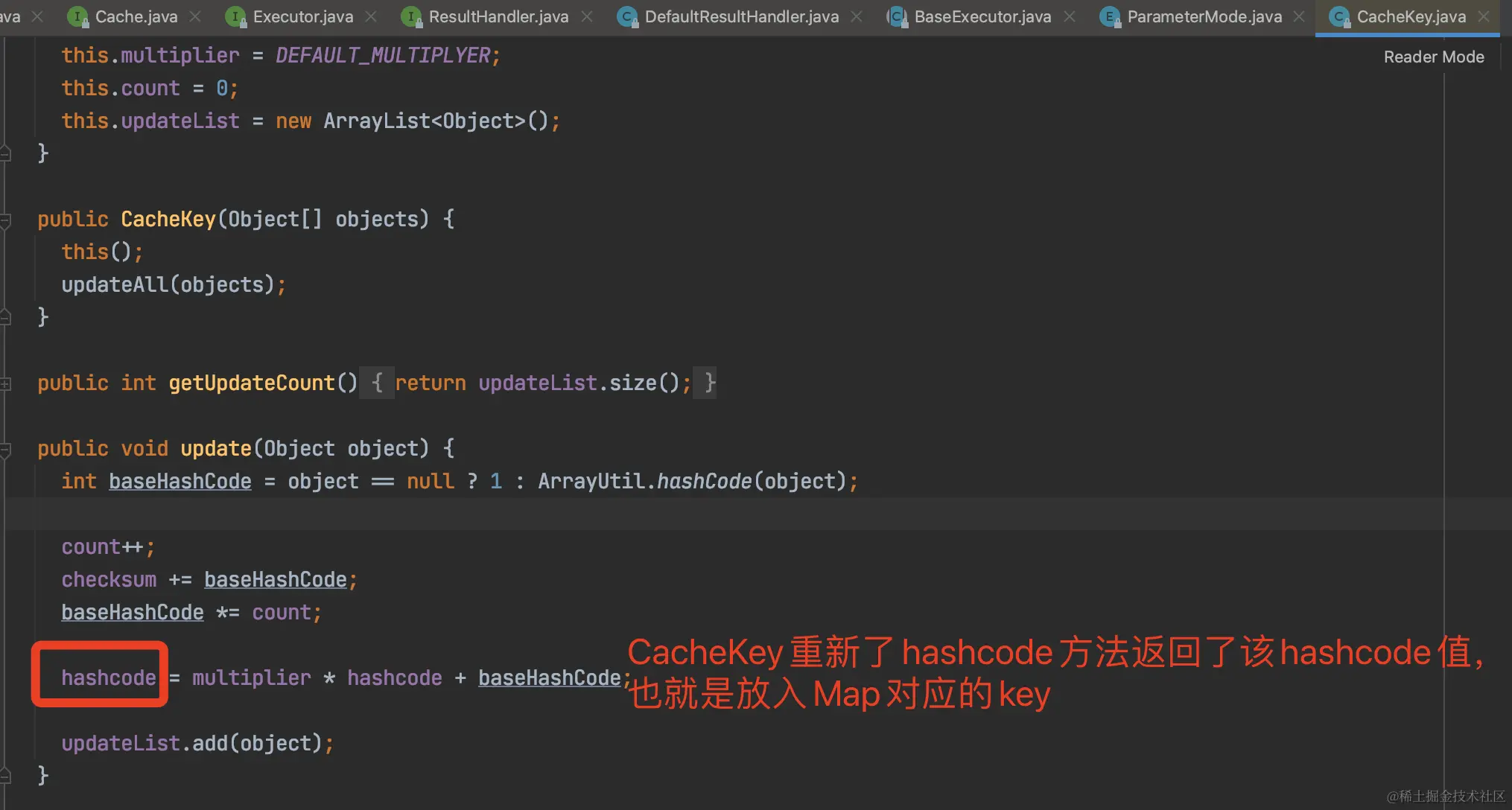The image size is (1512, 810).
Task: Click the updateAll(objects) method call
Action: tap(115, 284)
